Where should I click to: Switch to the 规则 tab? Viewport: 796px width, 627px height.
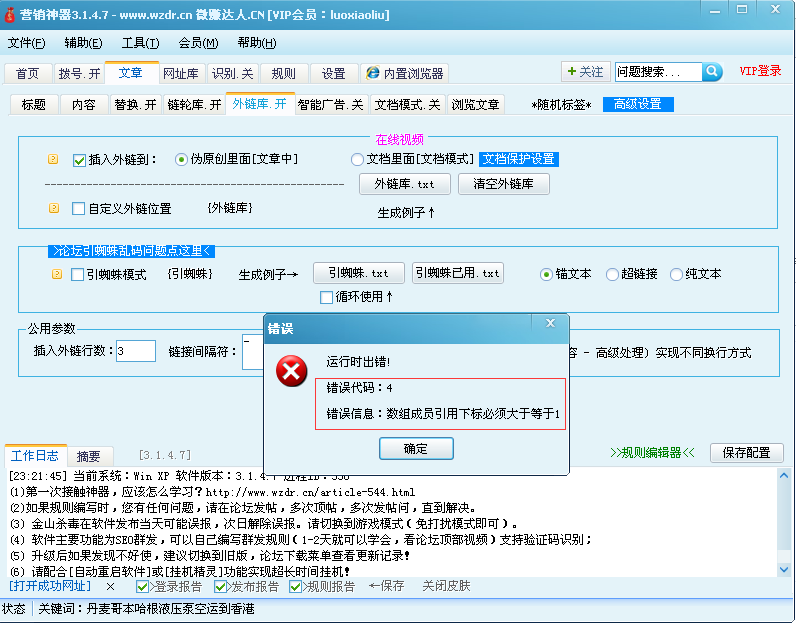pos(283,74)
